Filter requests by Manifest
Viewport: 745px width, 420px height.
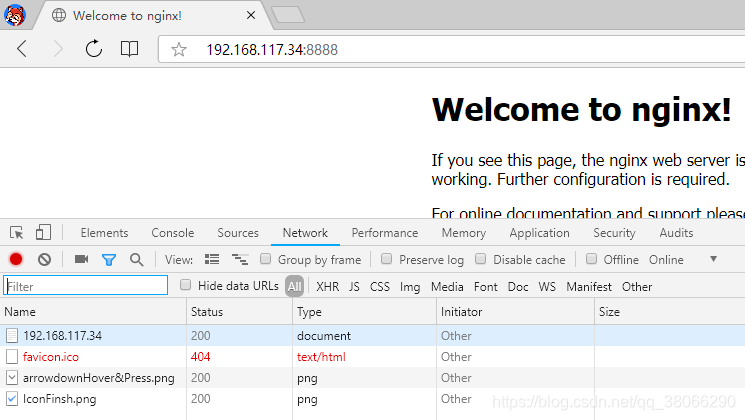(x=589, y=286)
